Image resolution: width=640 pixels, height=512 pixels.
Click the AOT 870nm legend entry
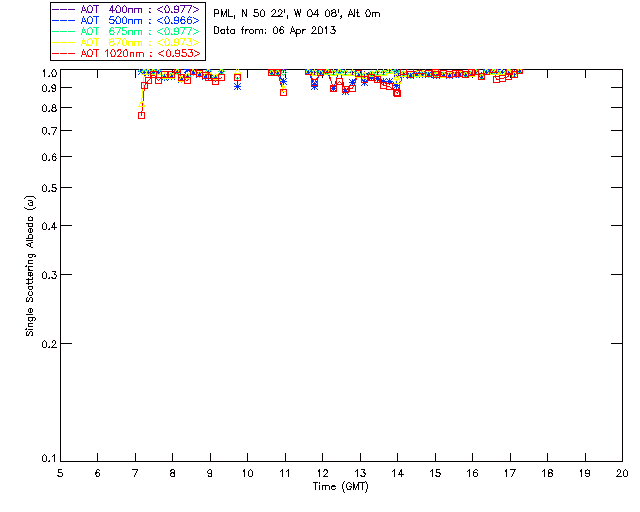[x=126, y=42]
